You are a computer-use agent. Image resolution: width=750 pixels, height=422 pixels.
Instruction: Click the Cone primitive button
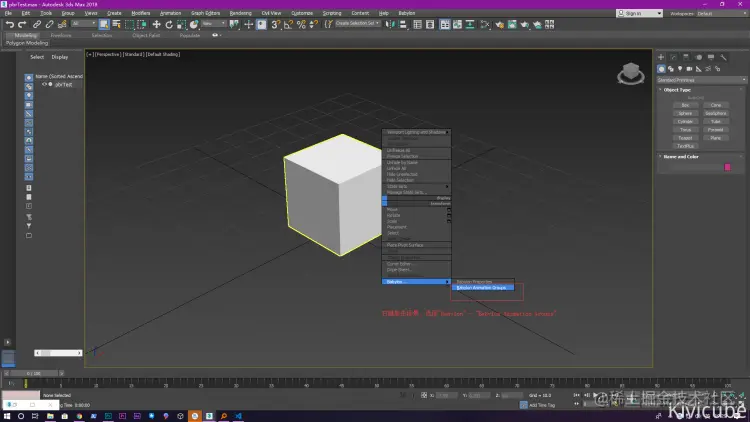tap(716, 105)
